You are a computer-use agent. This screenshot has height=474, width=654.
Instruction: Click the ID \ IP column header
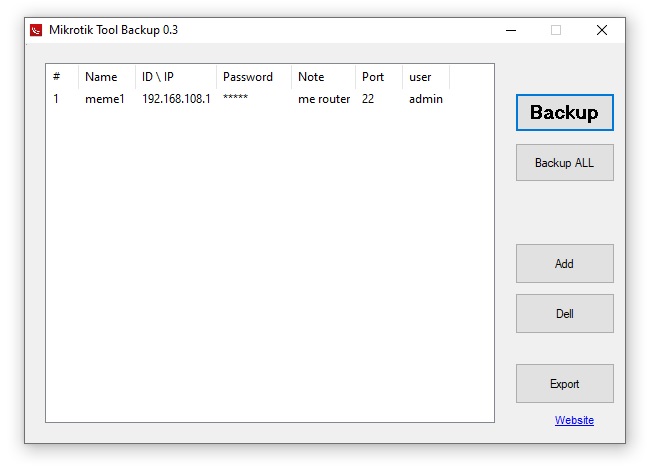coord(176,77)
